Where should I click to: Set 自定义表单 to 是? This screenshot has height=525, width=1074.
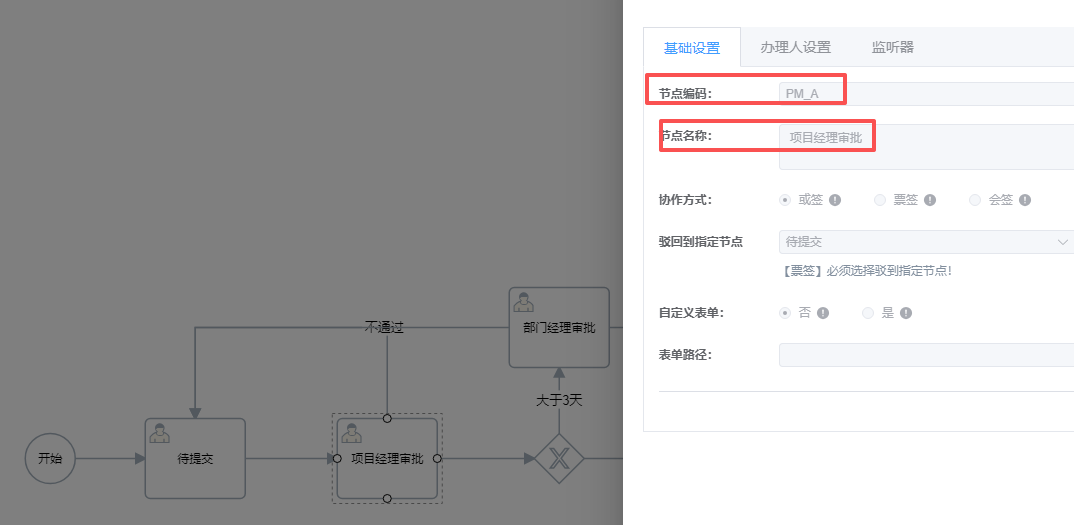868,313
